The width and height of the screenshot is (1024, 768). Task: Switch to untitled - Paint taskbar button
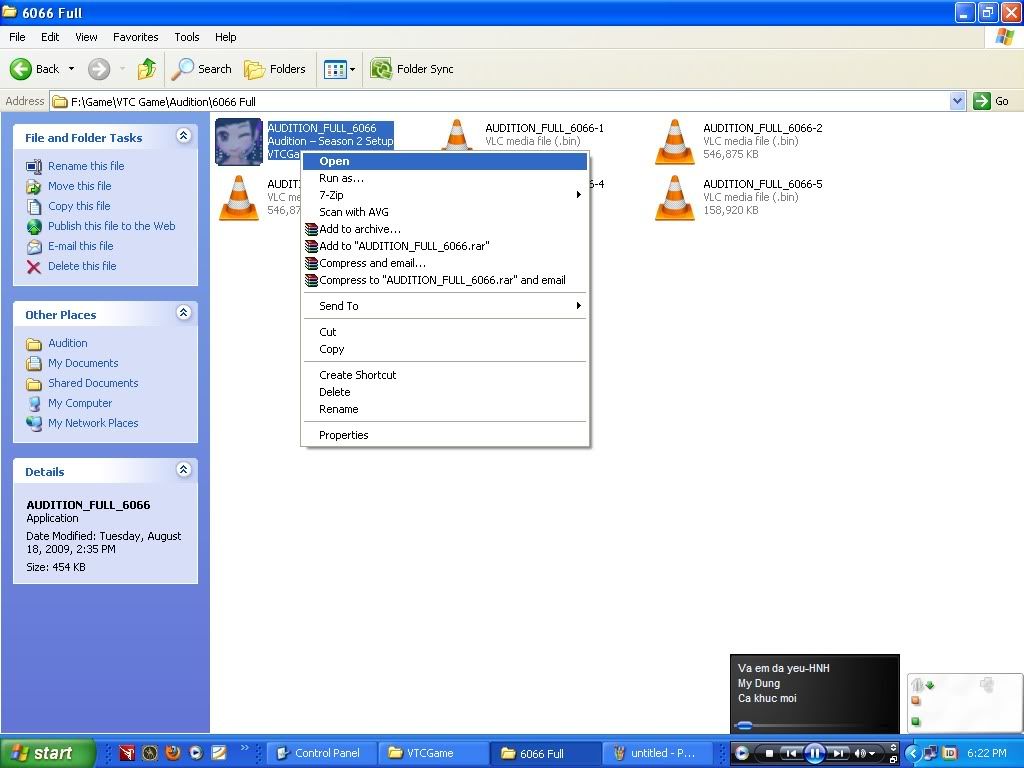pos(657,754)
